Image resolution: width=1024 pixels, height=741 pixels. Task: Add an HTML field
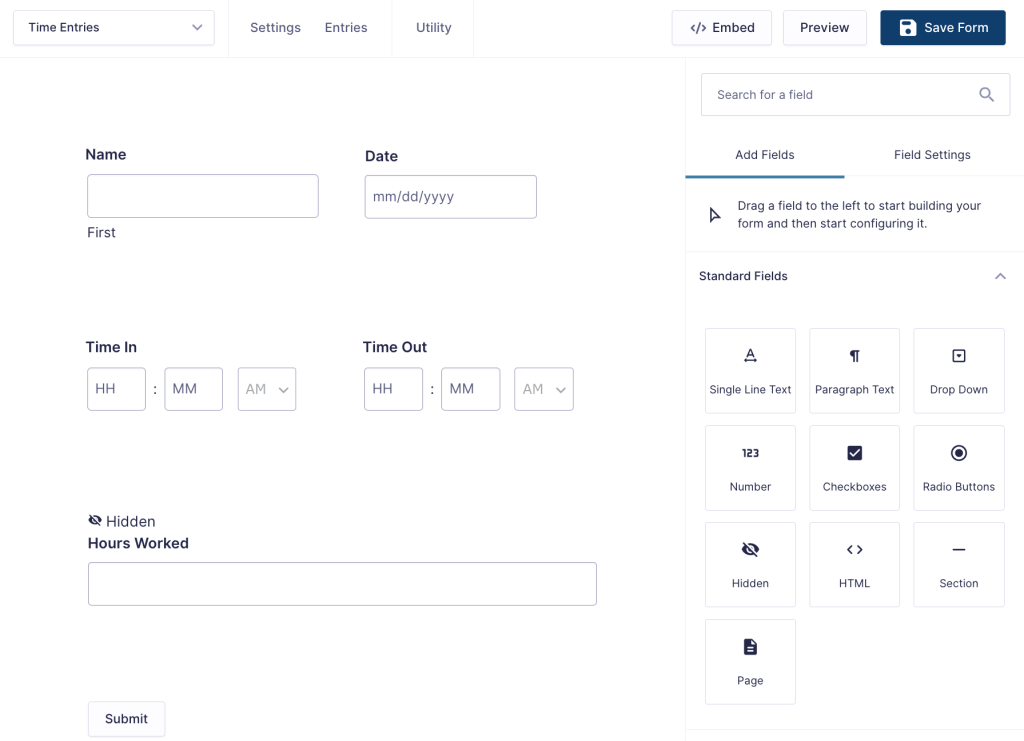point(854,564)
